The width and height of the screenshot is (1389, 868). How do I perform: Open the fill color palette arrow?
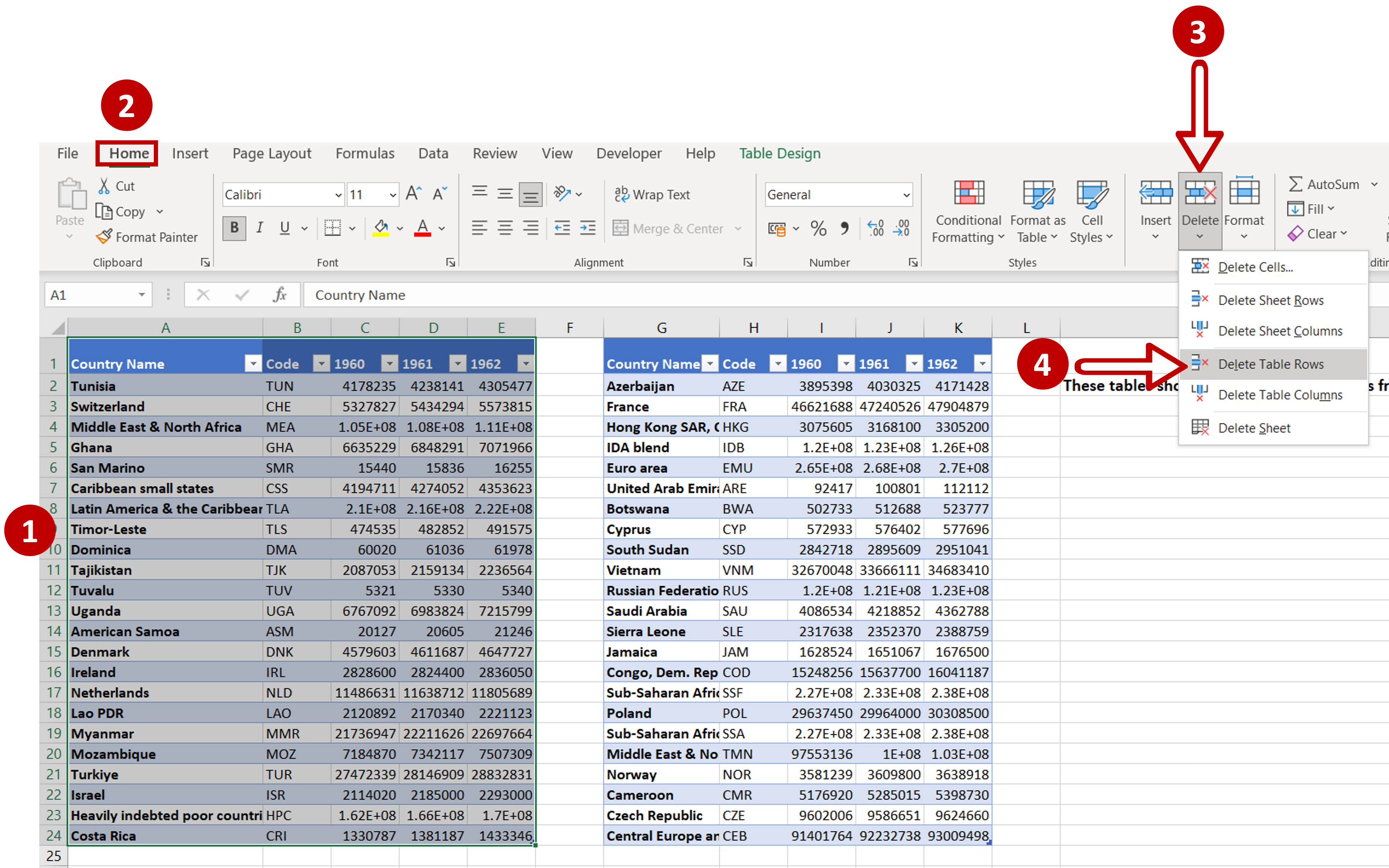pyautogui.click(x=400, y=229)
